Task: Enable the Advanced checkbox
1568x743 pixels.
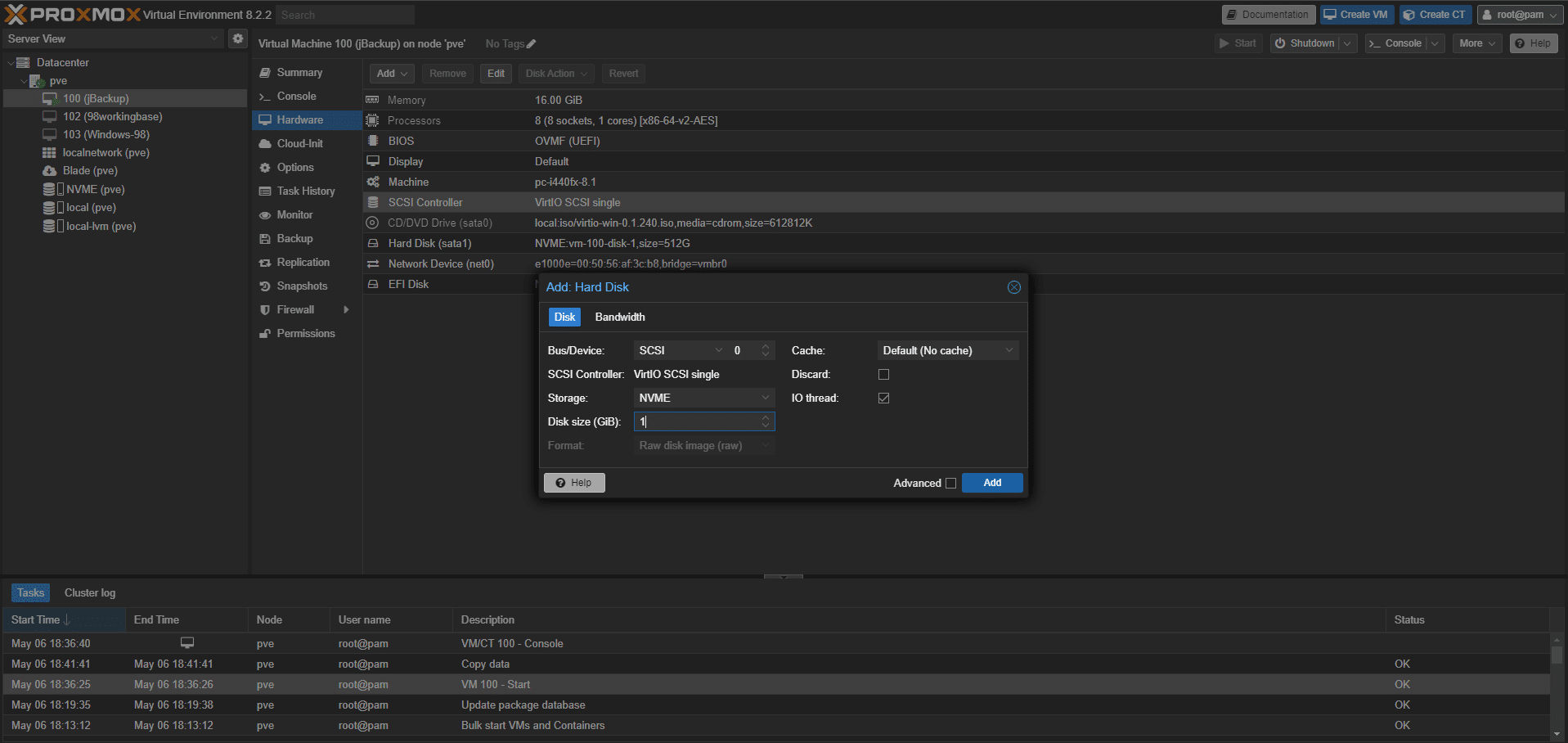Action: point(950,483)
